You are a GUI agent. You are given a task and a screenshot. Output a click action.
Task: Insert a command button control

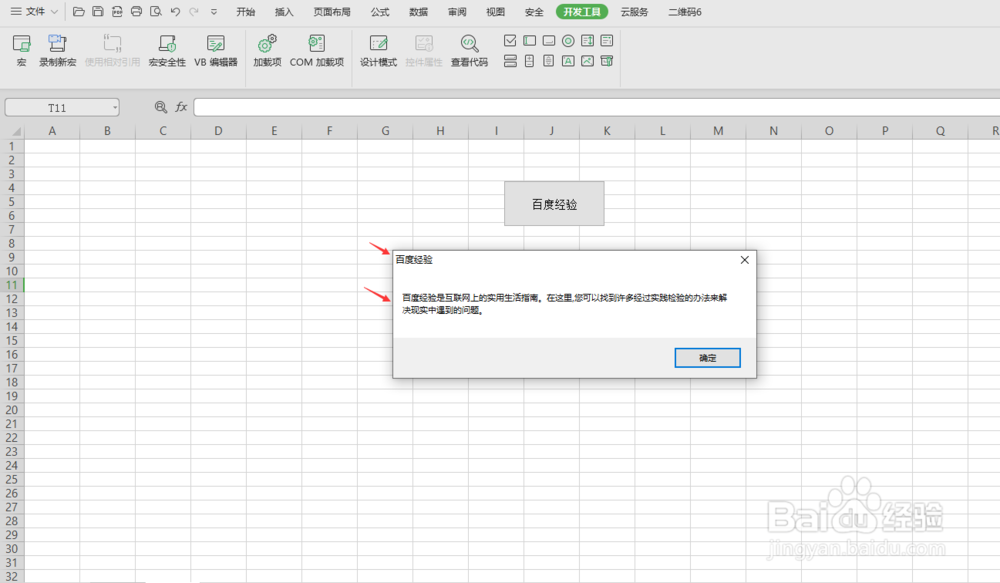coord(548,41)
